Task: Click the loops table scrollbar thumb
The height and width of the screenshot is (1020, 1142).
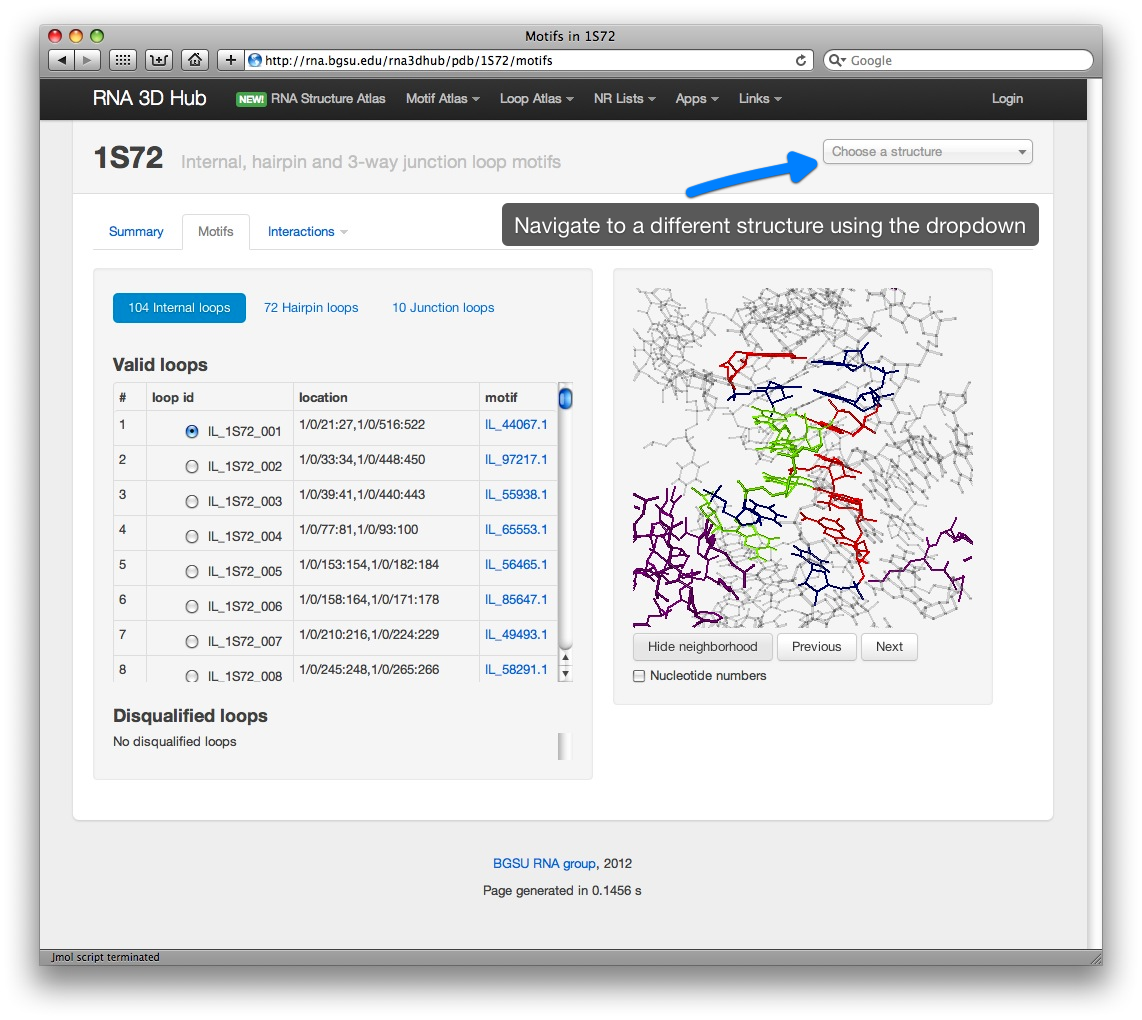Action: [x=565, y=399]
